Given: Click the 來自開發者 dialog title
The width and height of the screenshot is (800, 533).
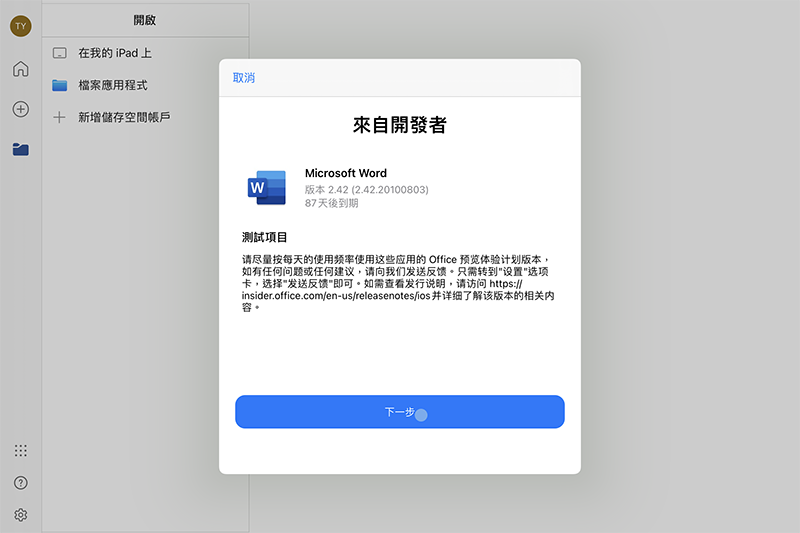Looking at the screenshot, I should [x=400, y=125].
